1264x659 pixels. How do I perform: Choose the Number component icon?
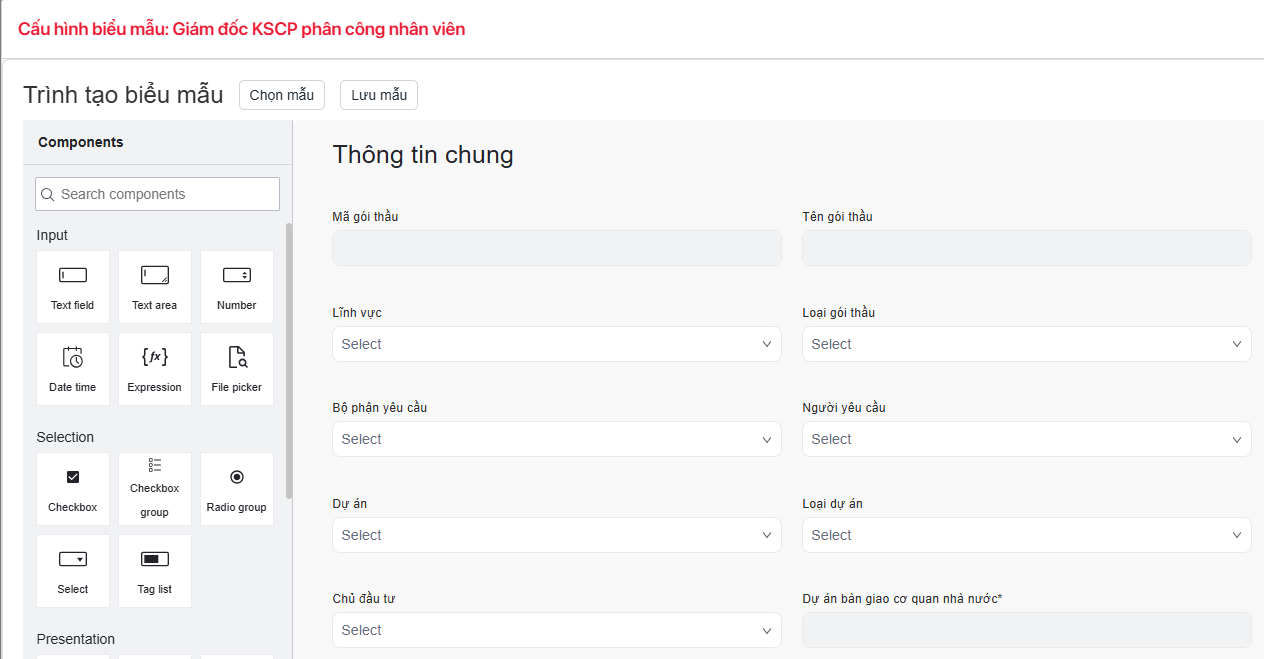(237, 276)
